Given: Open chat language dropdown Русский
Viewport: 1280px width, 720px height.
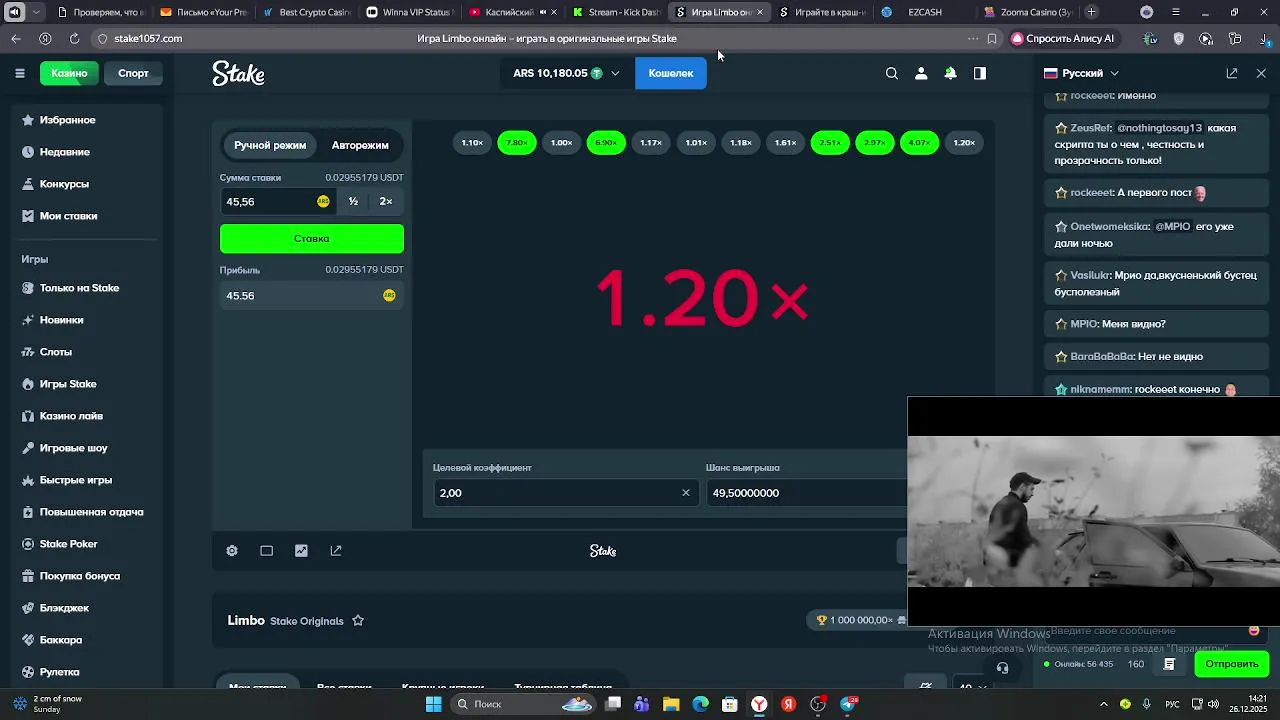Looking at the screenshot, I should pos(1082,73).
